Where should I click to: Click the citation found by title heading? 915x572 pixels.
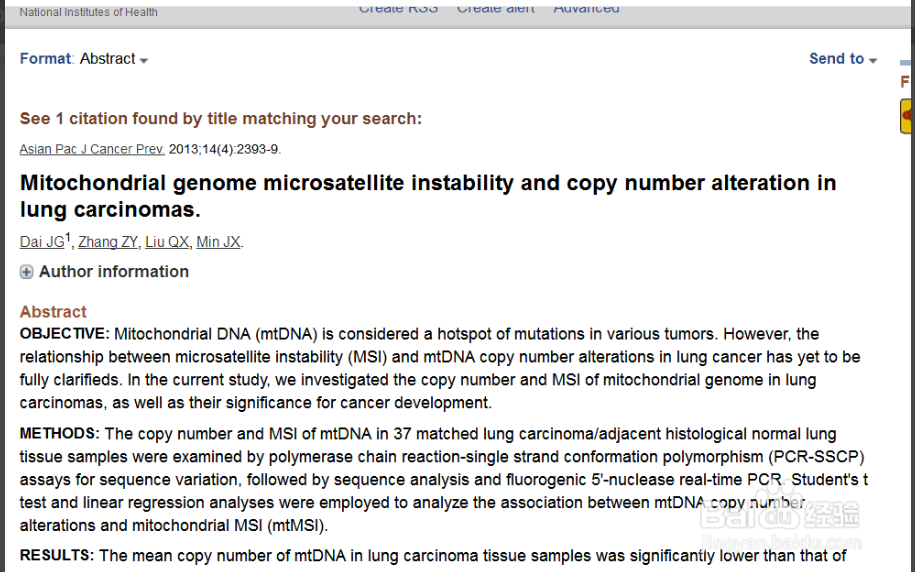(220, 119)
